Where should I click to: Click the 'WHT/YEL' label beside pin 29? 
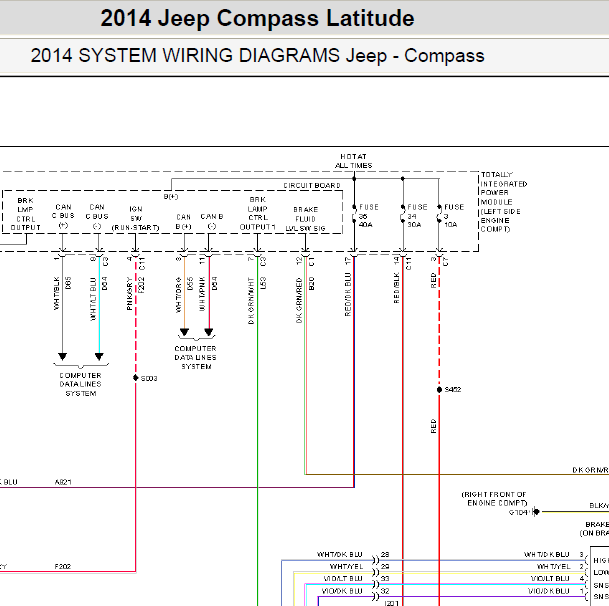click(346, 567)
